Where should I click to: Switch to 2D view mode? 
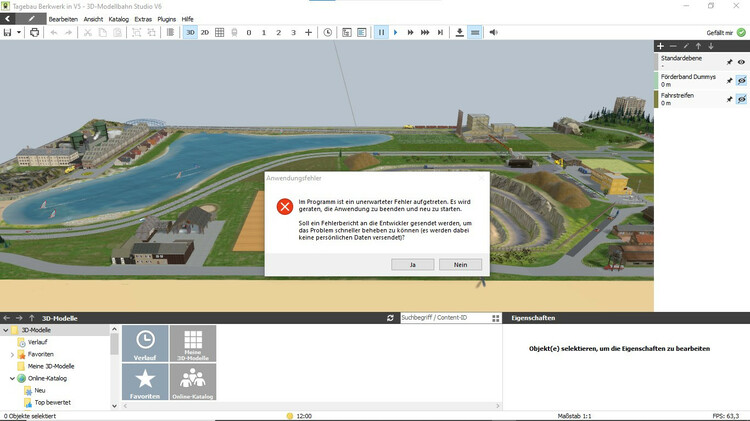click(x=205, y=33)
